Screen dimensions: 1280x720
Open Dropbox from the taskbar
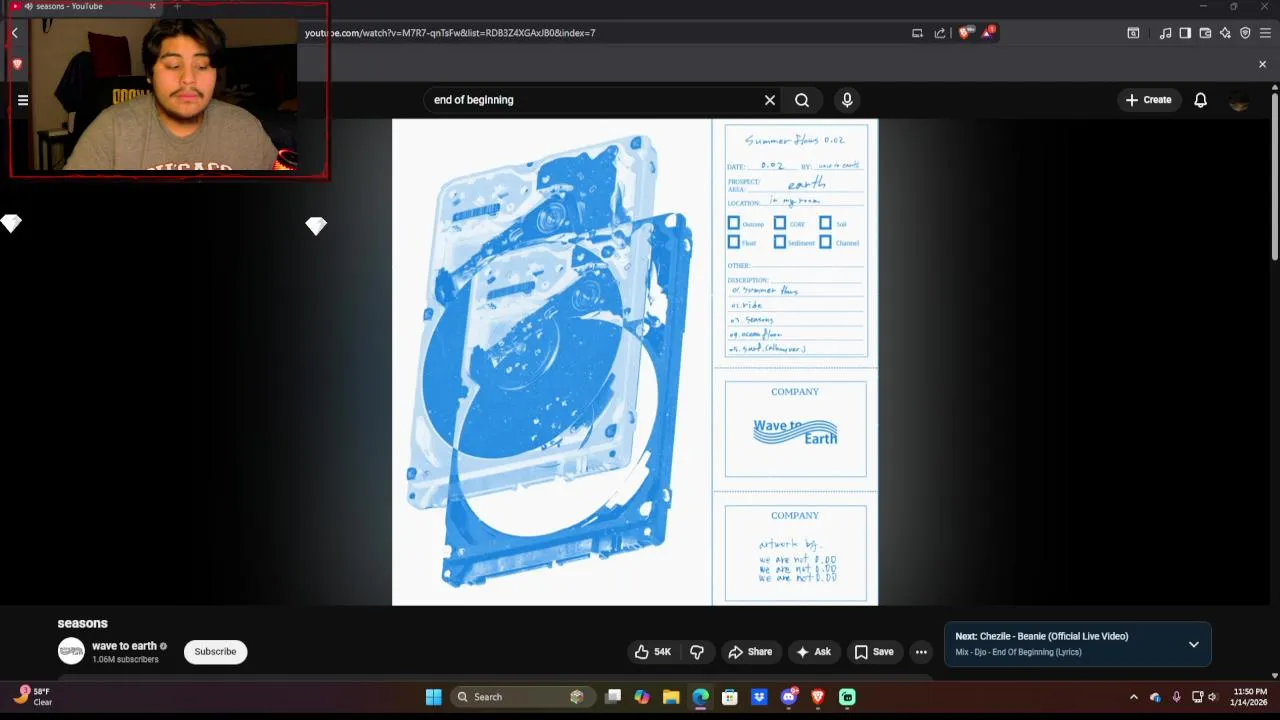[759, 697]
